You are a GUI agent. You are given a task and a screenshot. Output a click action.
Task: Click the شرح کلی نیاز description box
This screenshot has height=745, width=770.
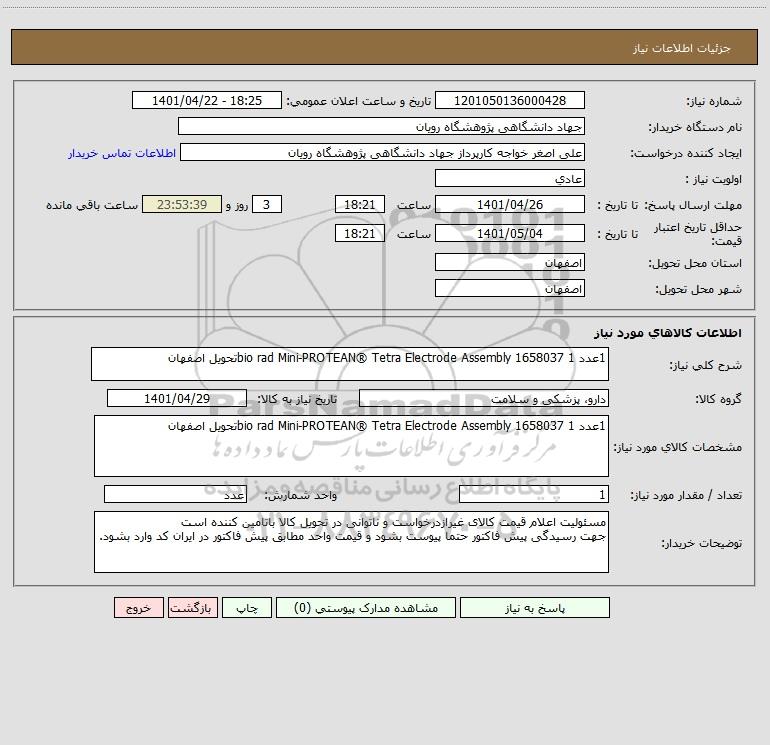(350, 364)
